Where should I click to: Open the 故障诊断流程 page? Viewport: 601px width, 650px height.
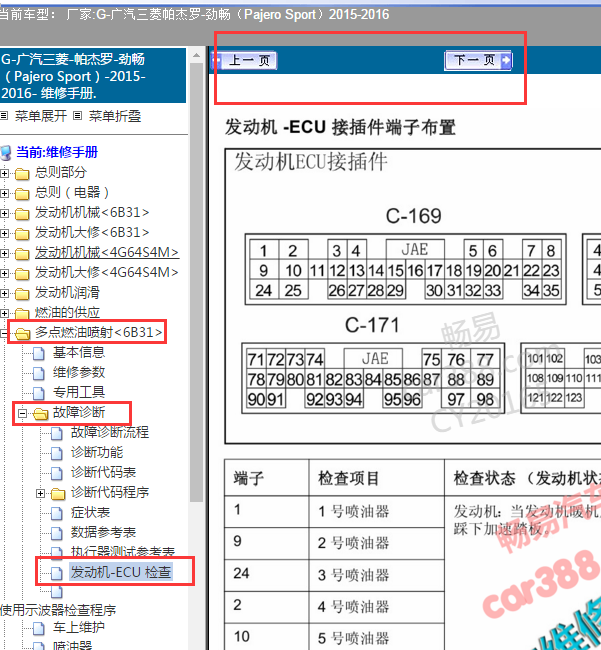click(110, 432)
